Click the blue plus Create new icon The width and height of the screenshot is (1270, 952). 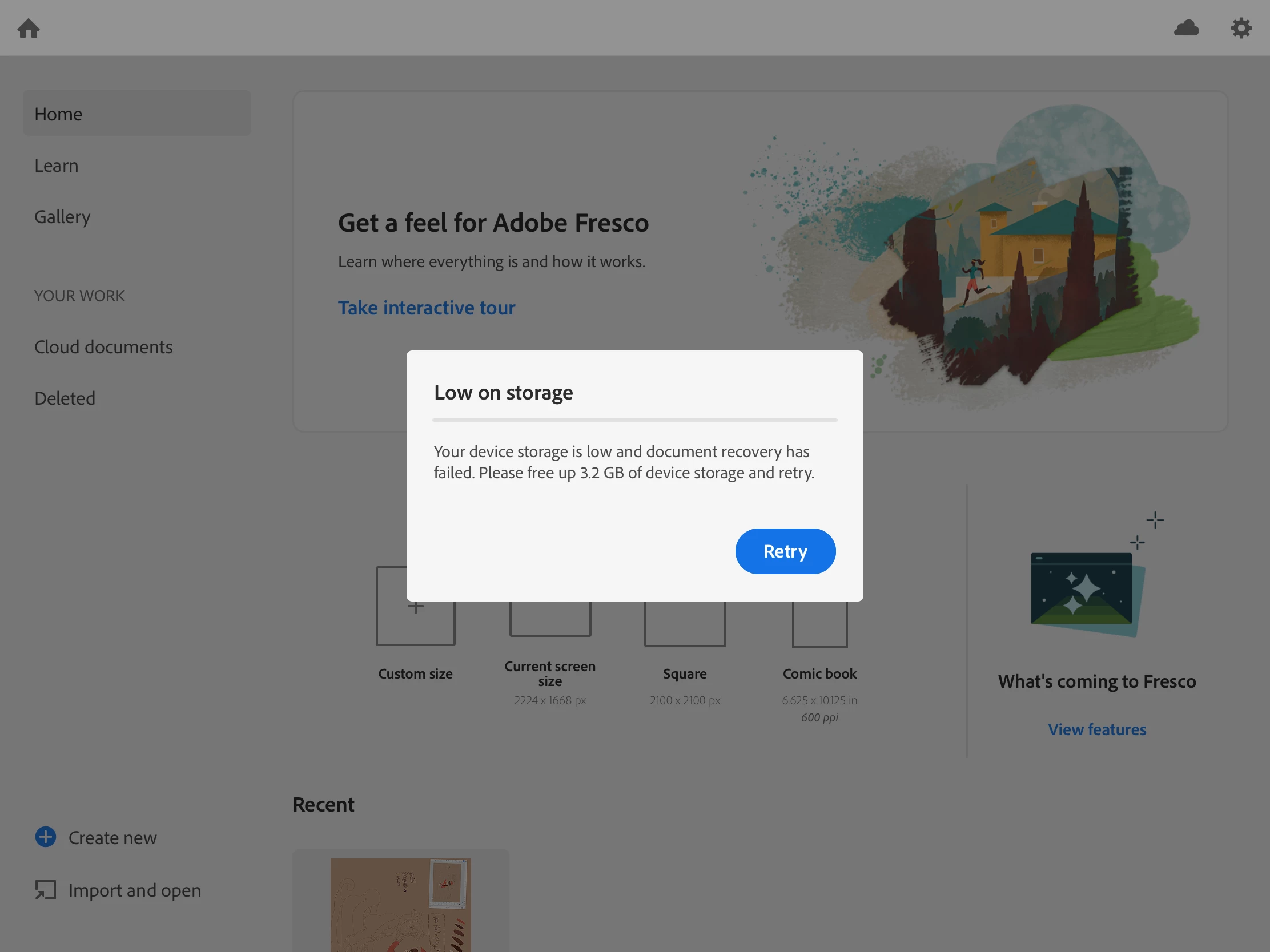pos(45,837)
